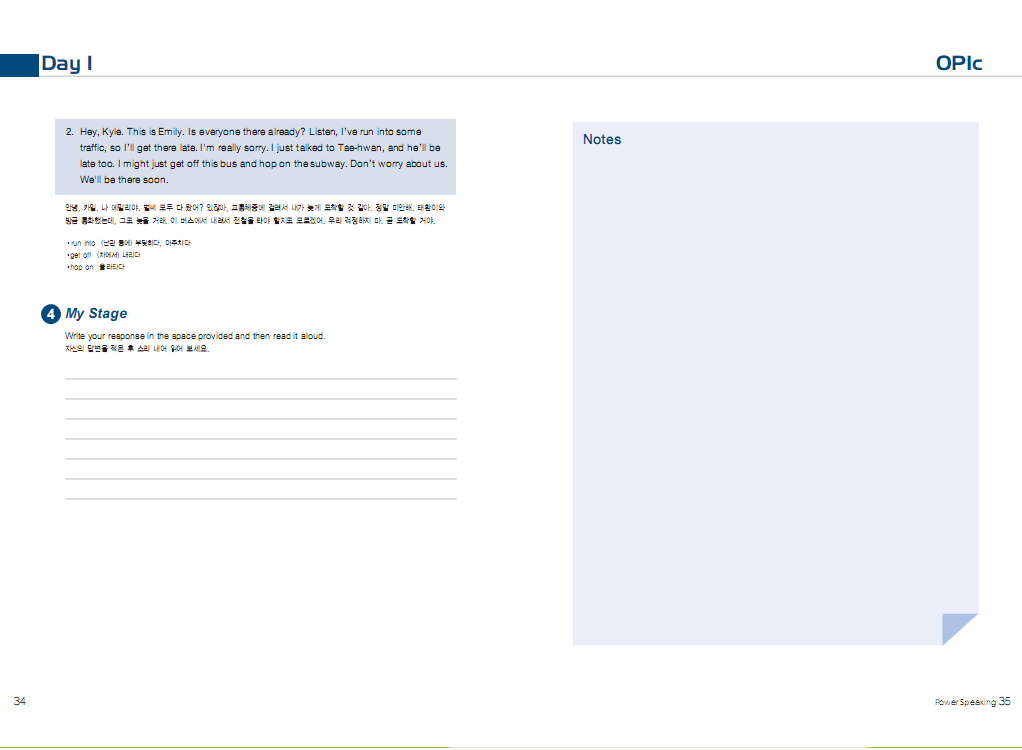Select the 'My Stage' section heading

coord(96,314)
